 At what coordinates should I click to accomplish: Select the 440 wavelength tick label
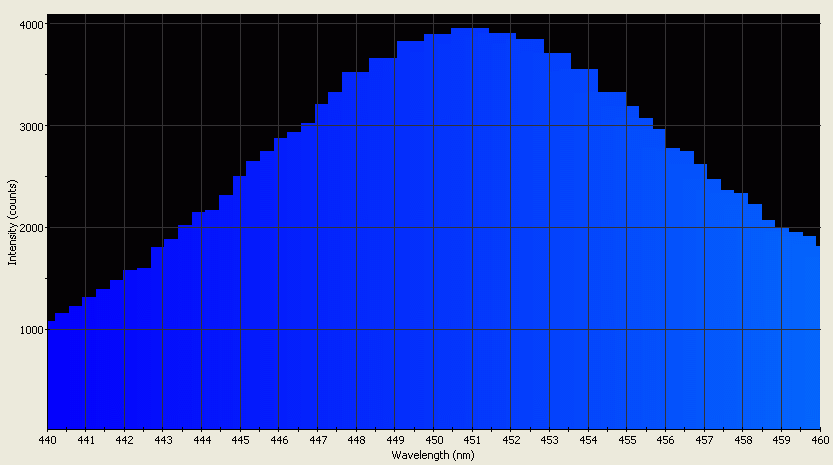(47, 440)
